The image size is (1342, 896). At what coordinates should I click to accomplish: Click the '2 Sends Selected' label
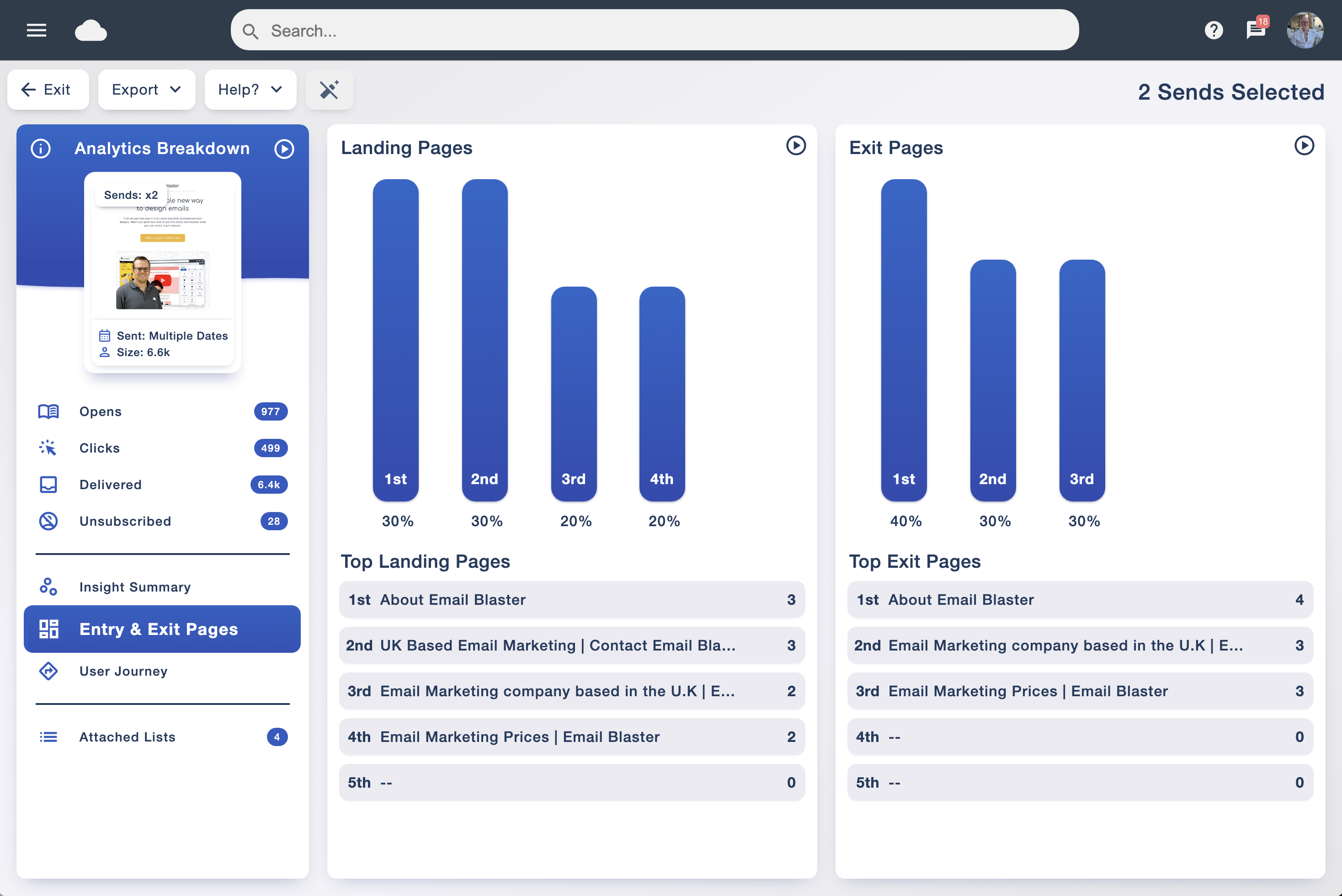(1231, 92)
